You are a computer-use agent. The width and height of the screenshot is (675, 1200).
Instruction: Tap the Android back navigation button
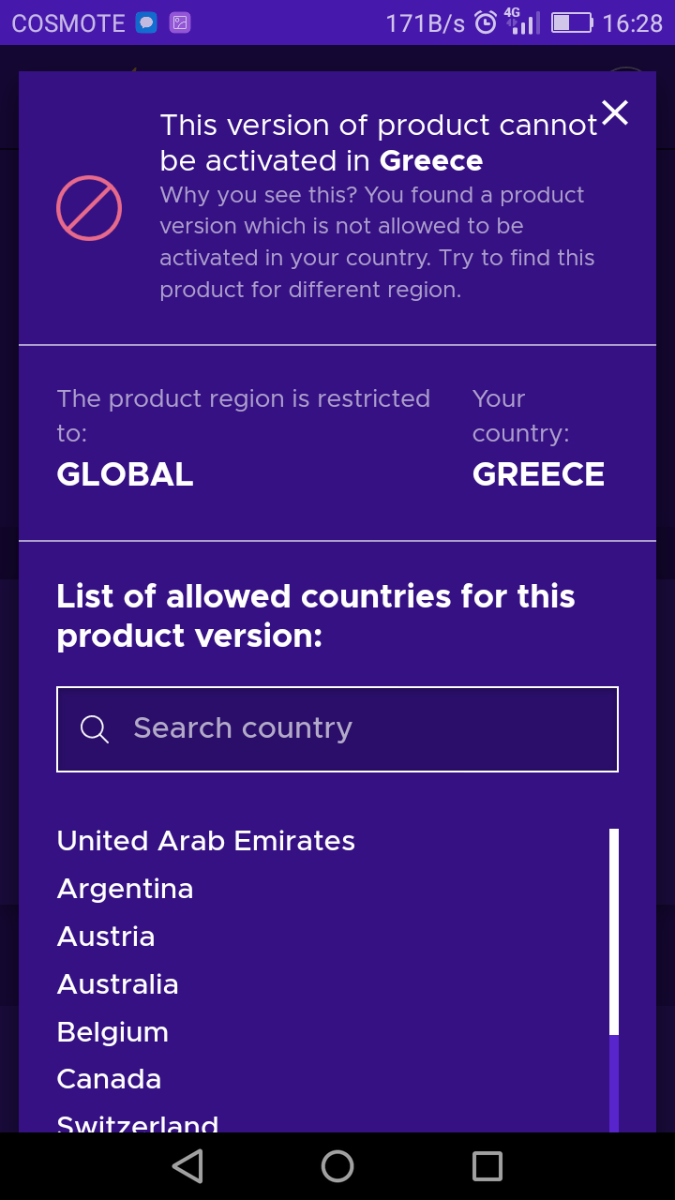coord(187,1166)
